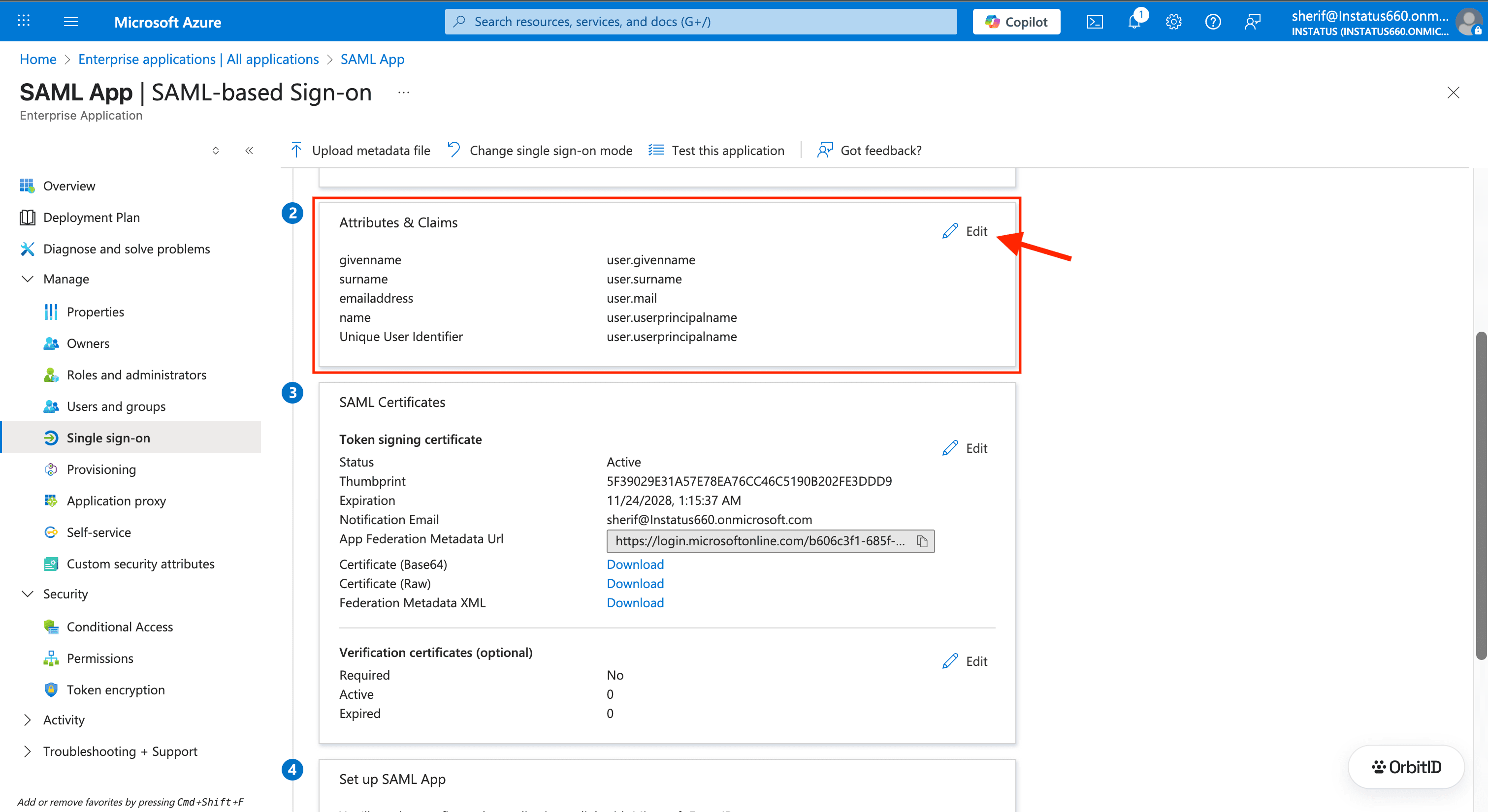Download Federation Metadata XML
Screen dimensions: 1488x812
[635, 602]
